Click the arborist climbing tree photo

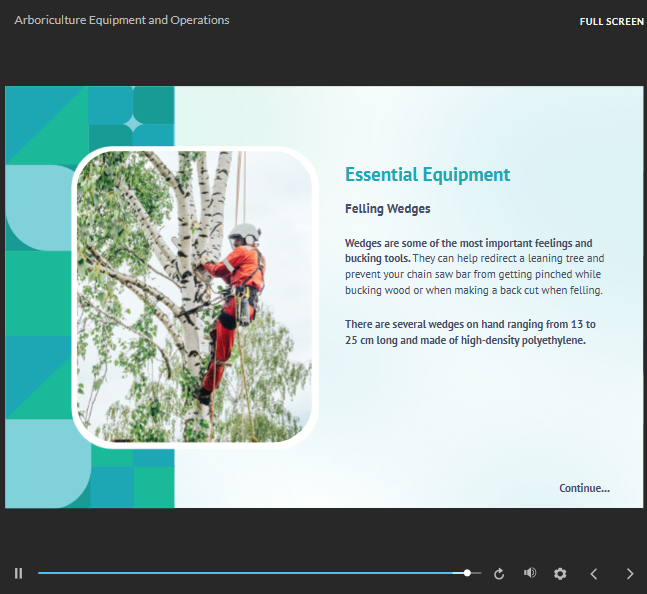coord(194,297)
